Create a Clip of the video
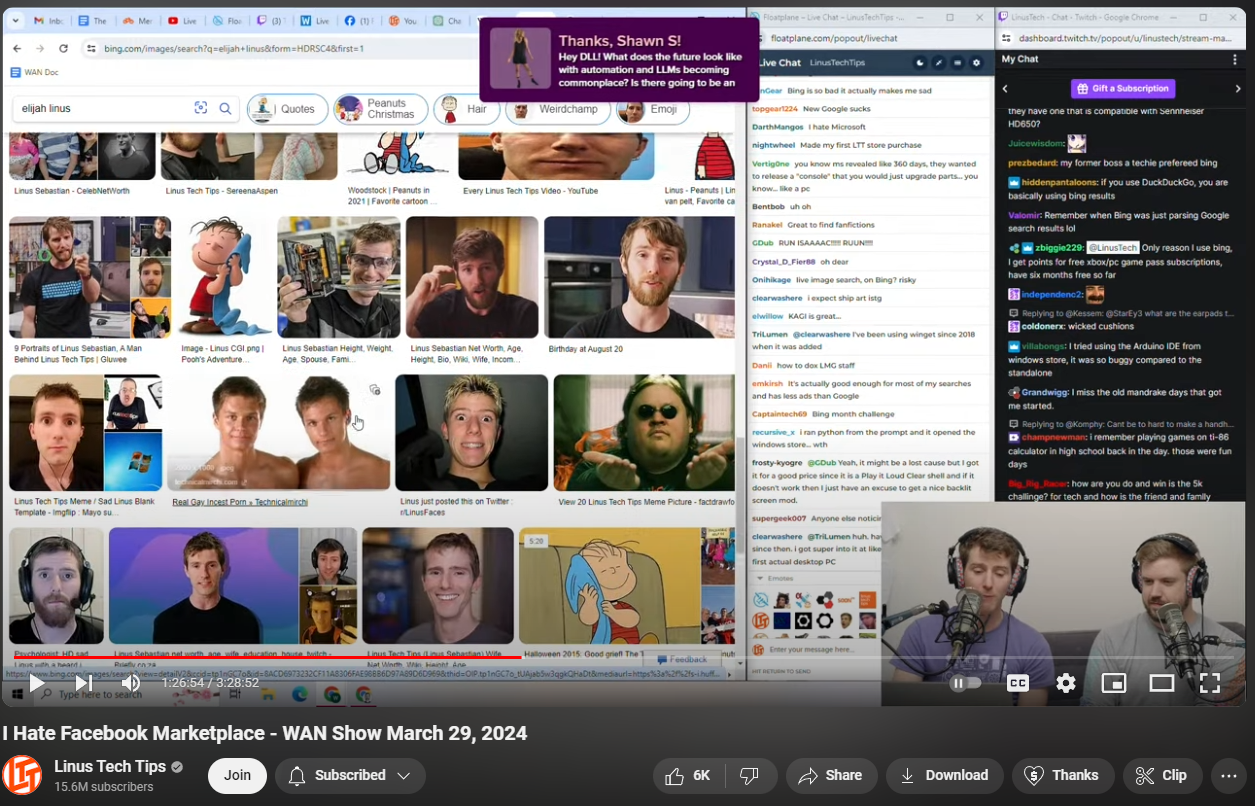 point(1162,775)
